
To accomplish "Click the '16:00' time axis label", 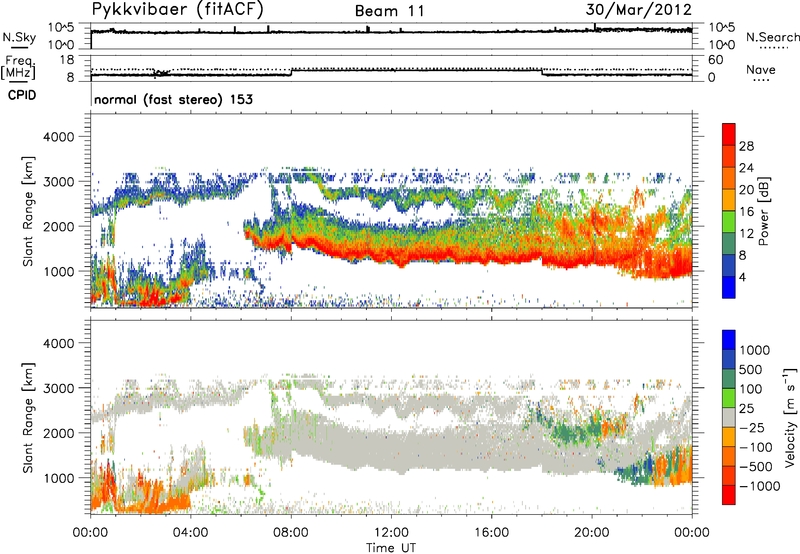I will click(491, 533).
